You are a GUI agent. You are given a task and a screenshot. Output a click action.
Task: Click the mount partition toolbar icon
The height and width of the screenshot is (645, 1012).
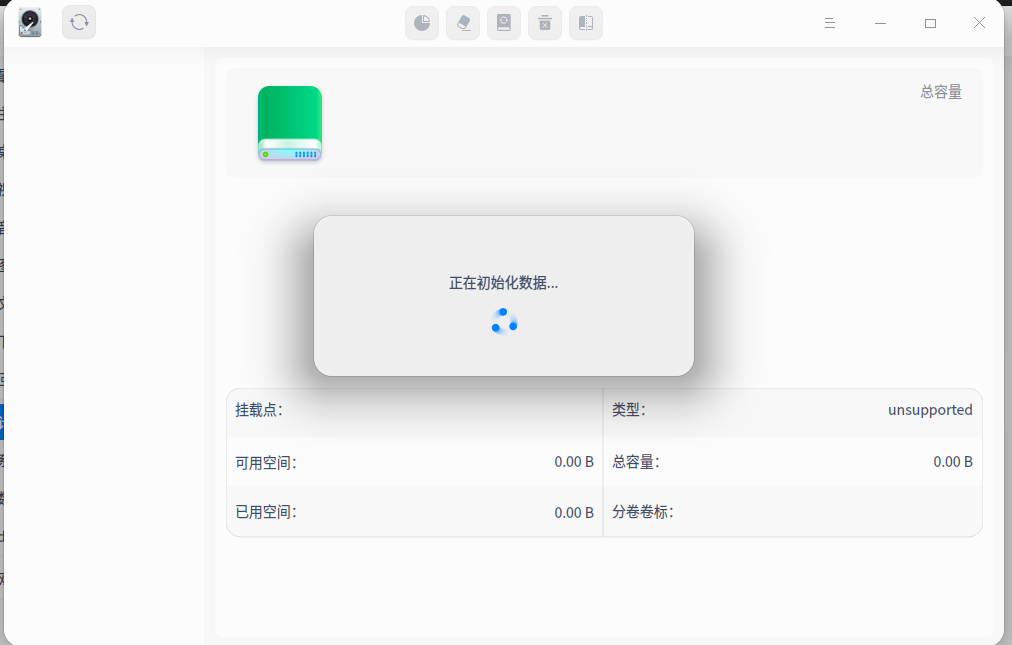click(504, 23)
